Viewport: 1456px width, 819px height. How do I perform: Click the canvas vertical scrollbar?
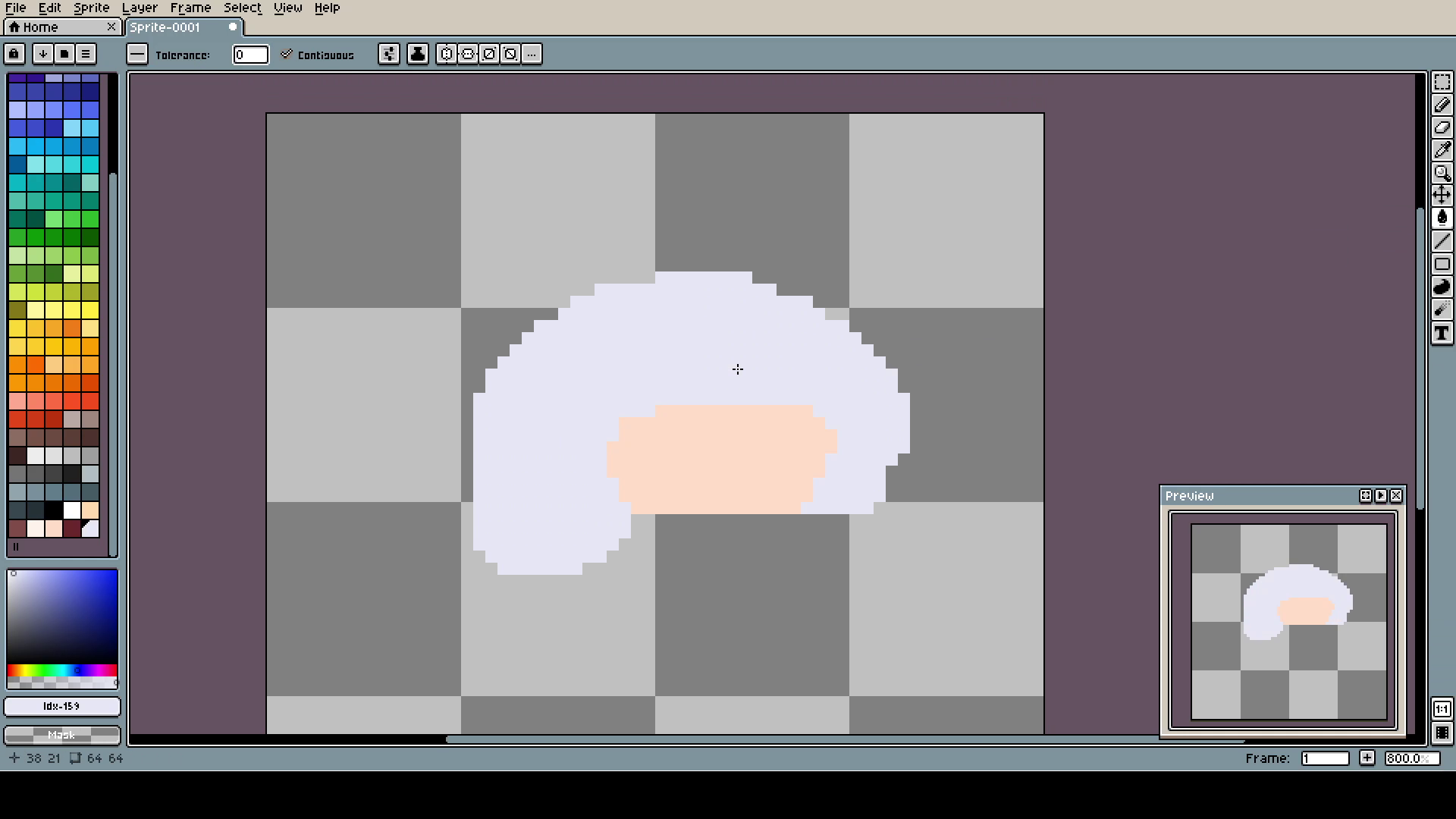[x=1420, y=358]
